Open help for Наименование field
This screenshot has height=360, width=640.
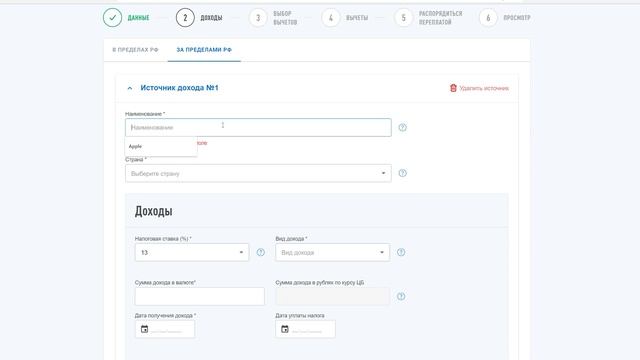[x=402, y=127]
